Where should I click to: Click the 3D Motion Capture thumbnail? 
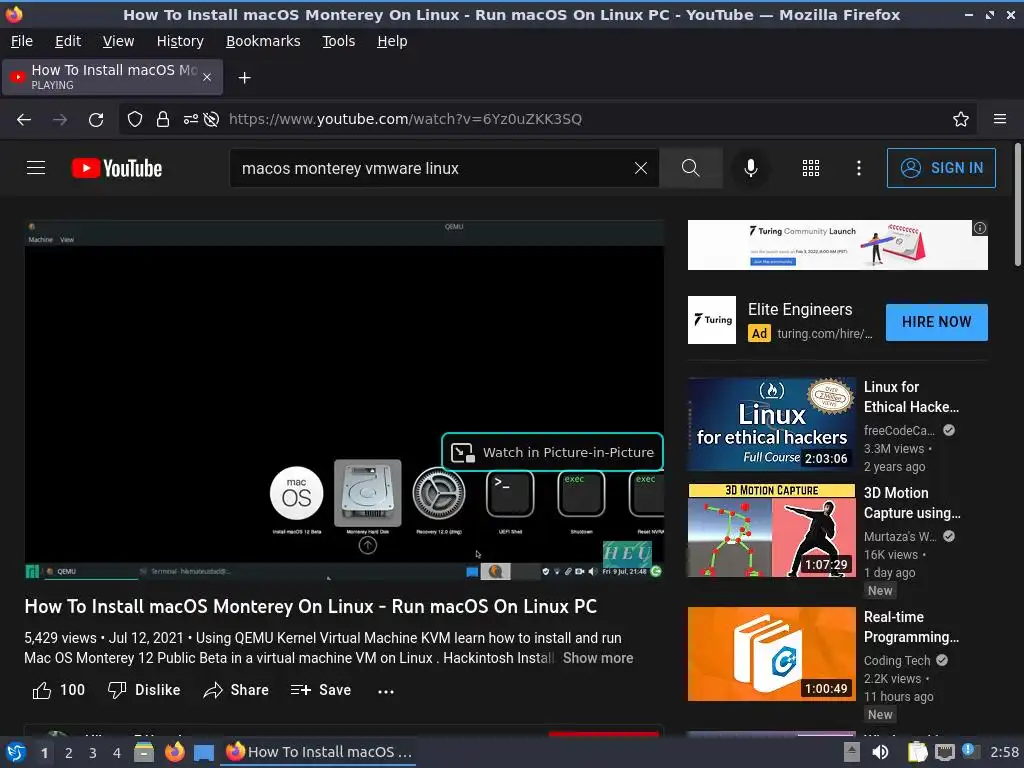[771, 530]
